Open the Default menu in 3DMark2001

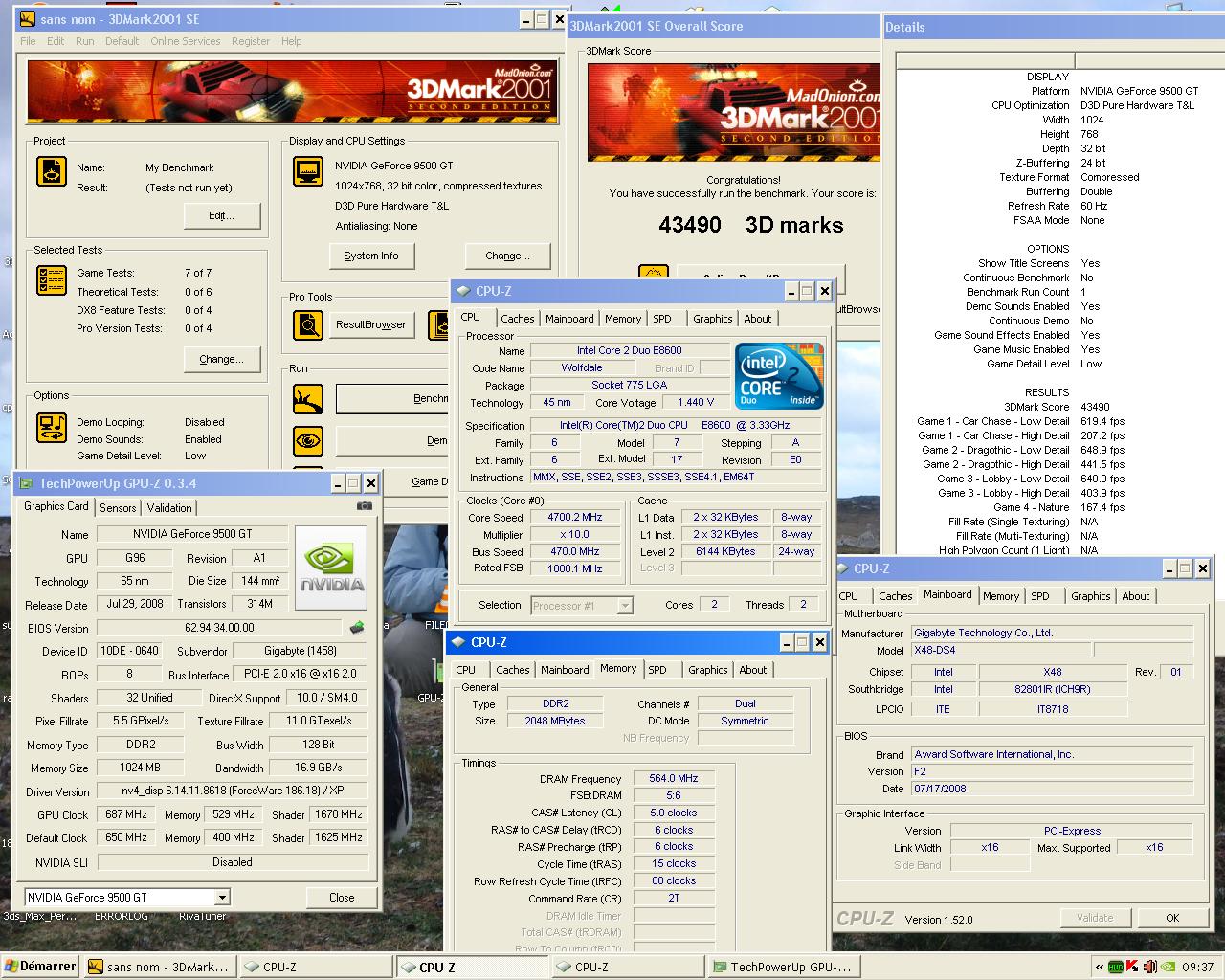(x=122, y=41)
